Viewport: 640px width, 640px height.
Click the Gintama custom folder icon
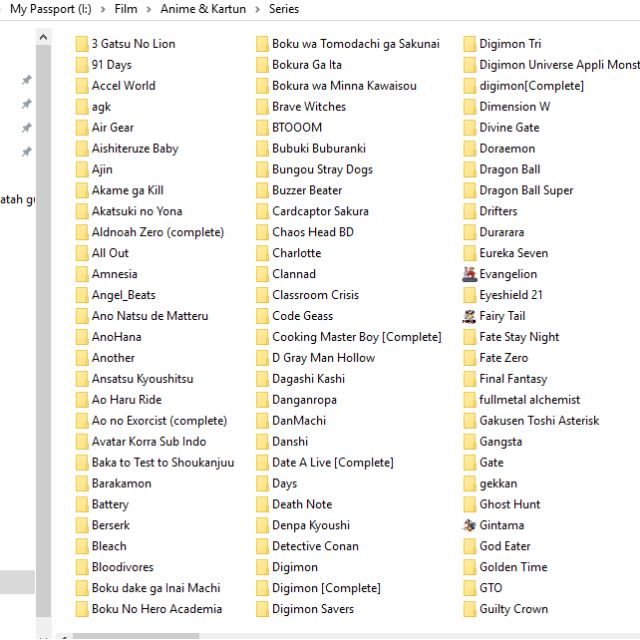pos(469,525)
